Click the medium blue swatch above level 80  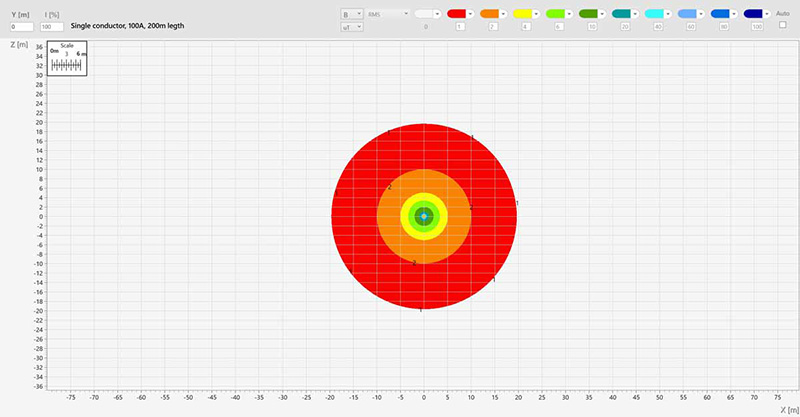tap(720, 14)
